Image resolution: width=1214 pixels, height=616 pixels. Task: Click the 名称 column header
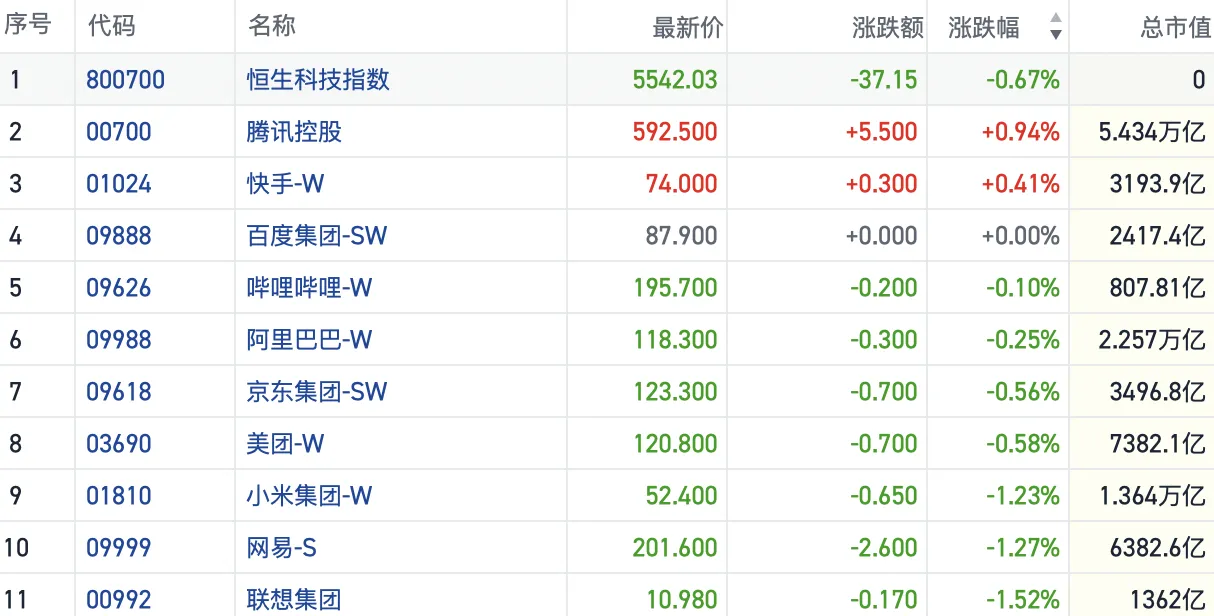[x=272, y=26]
